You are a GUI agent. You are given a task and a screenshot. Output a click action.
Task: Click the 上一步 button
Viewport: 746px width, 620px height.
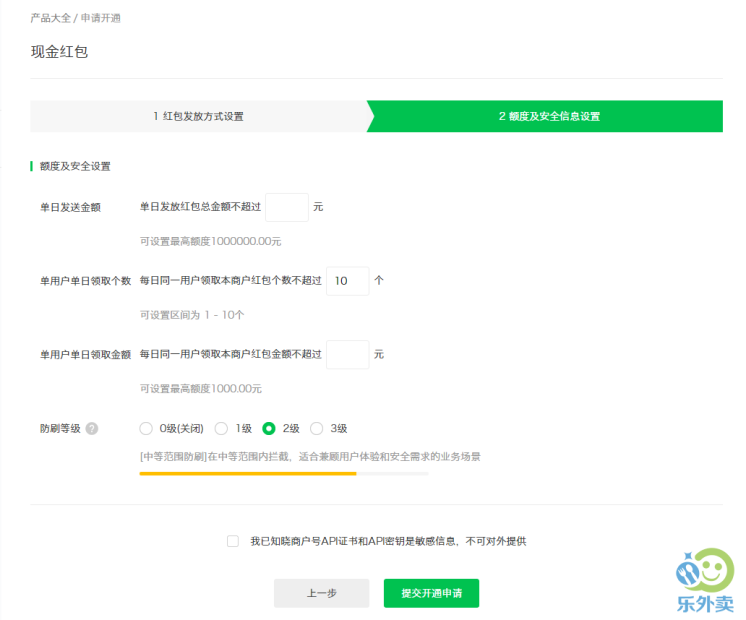pyautogui.click(x=321, y=593)
